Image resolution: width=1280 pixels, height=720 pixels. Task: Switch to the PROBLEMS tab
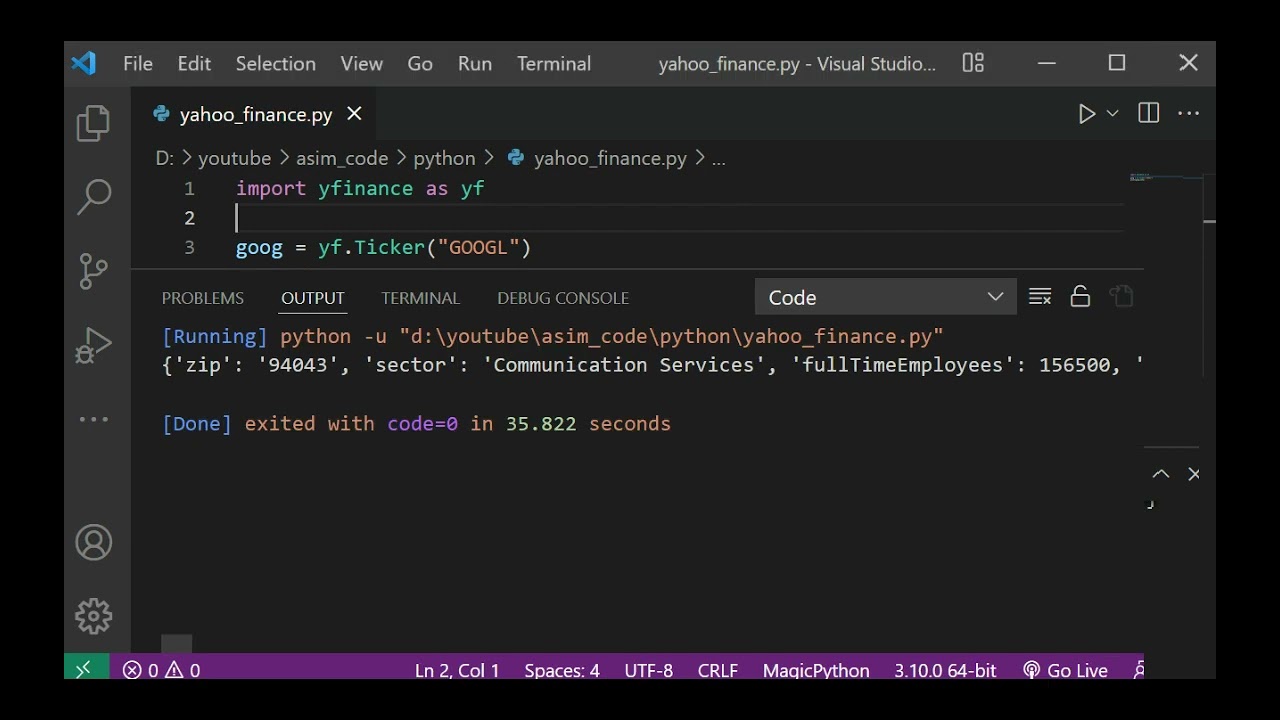[203, 298]
